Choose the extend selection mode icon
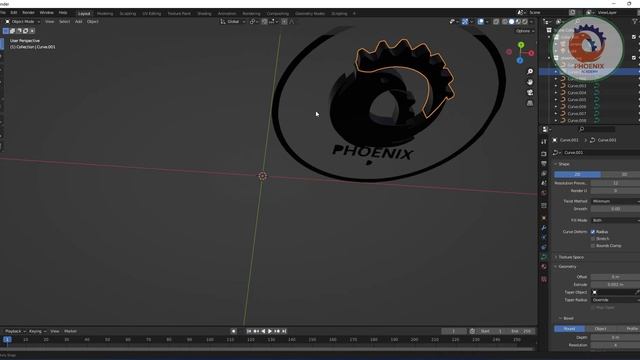This screenshot has width=640, height=360. (12, 31)
